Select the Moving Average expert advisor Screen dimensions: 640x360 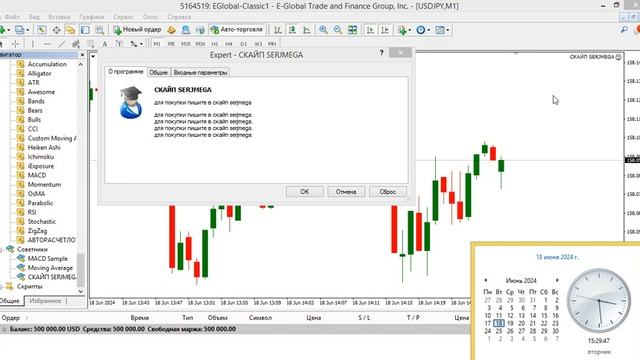(50, 268)
